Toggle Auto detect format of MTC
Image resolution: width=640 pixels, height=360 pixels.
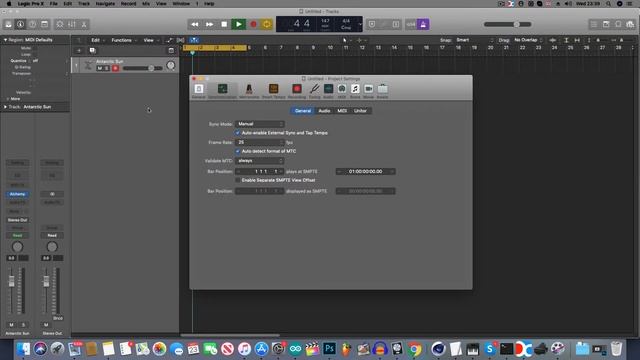click(x=238, y=151)
